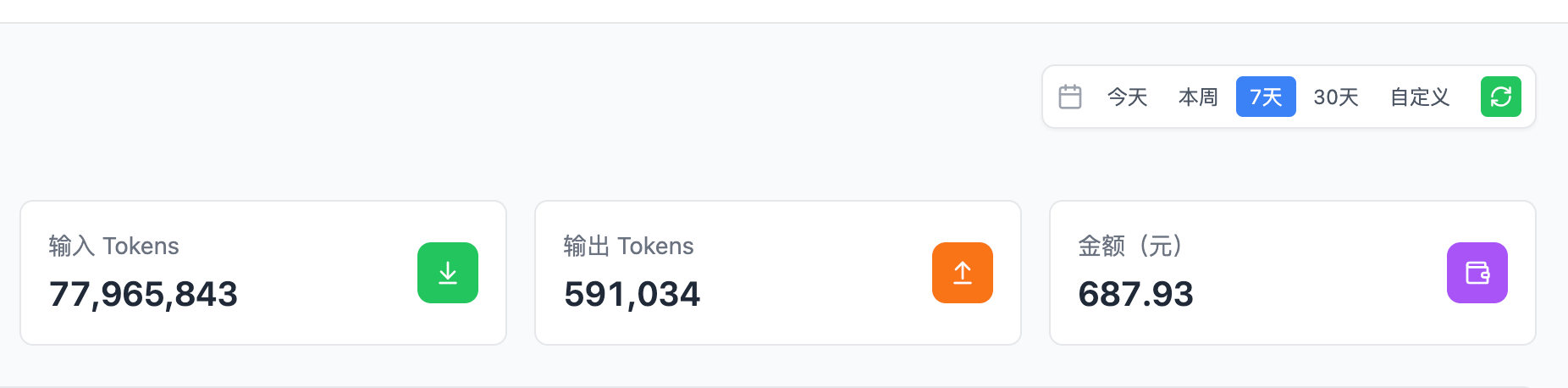Image resolution: width=1568 pixels, height=388 pixels.
Task: Select the highlighted 7天 option
Action: pyautogui.click(x=1266, y=97)
